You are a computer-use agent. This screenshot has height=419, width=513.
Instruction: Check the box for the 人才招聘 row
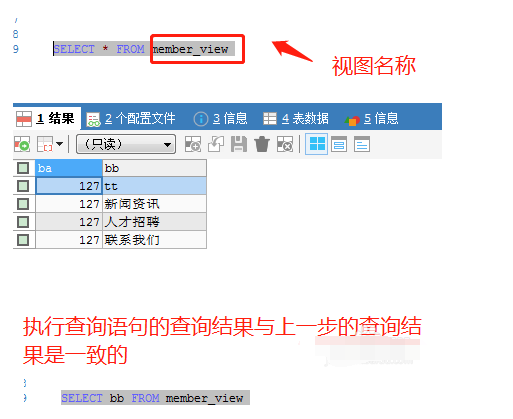23,222
